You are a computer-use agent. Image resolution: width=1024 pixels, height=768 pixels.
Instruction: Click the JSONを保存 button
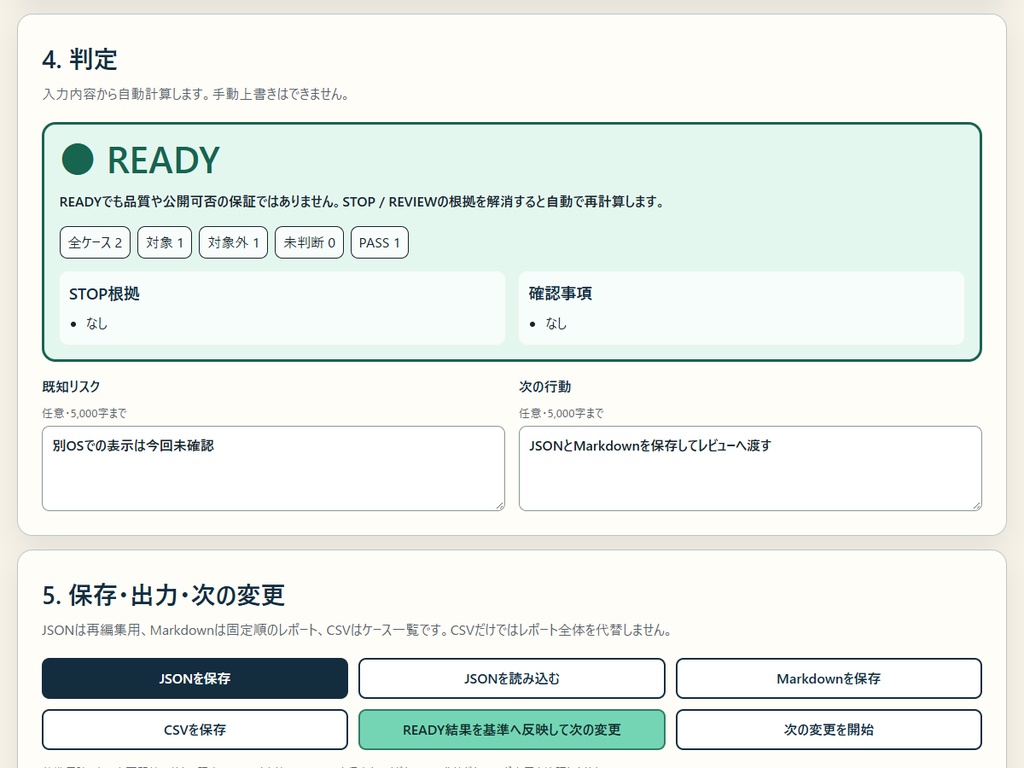195,679
